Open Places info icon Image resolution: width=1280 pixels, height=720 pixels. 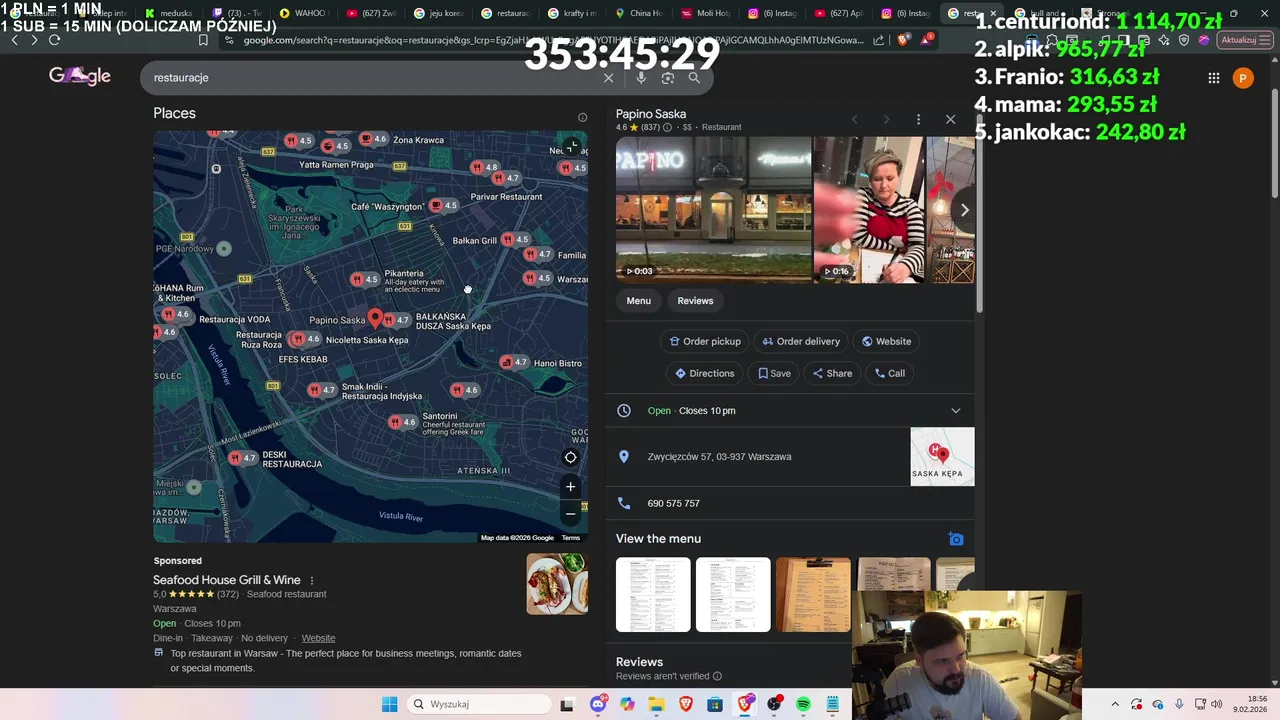(582, 117)
